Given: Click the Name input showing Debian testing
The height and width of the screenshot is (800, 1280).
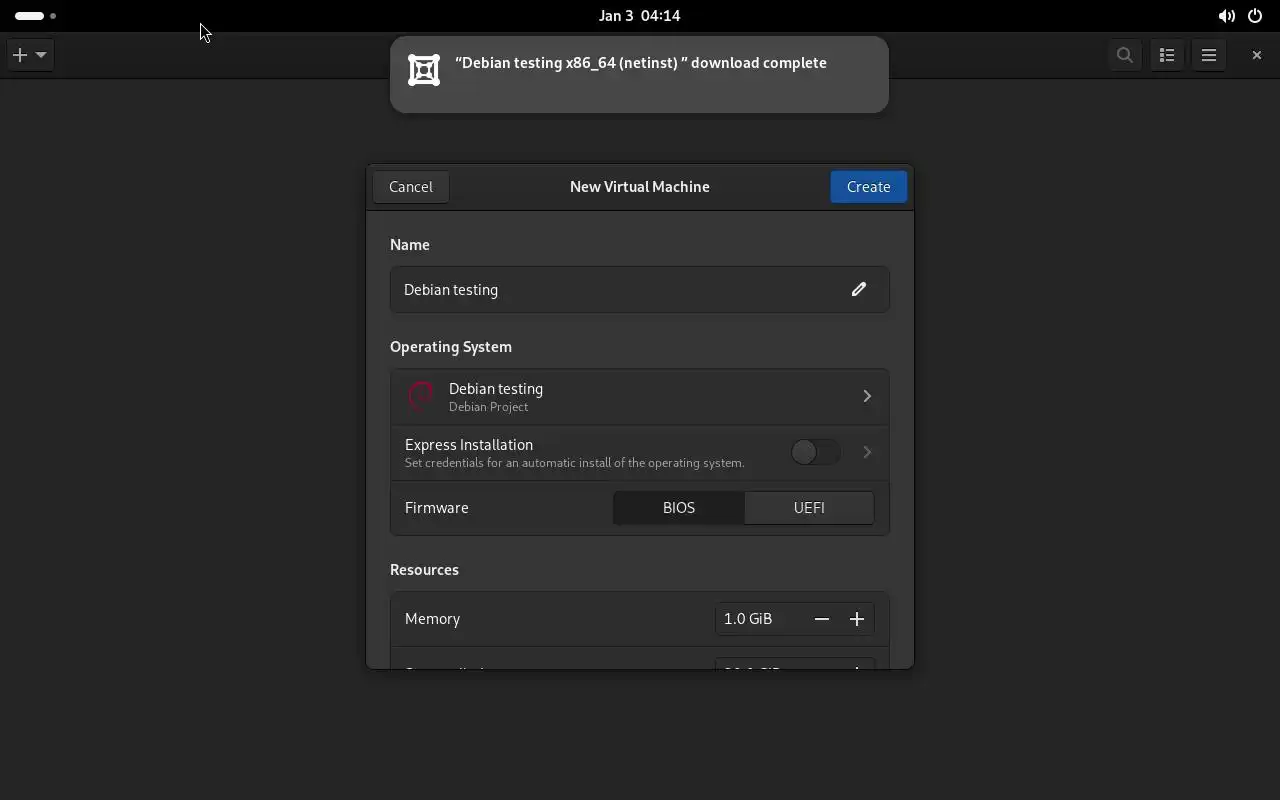Looking at the screenshot, I should click(640, 290).
